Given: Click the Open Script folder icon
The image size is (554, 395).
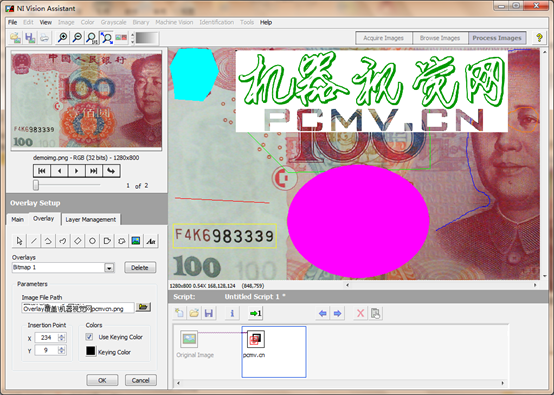Looking at the screenshot, I should pos(194,313).
